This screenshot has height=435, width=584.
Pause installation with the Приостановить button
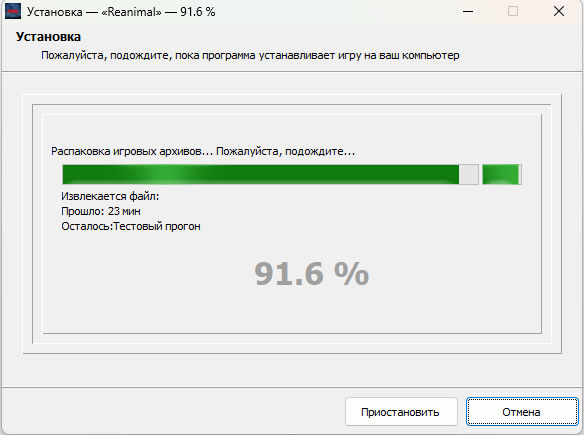pyautogui.click(x=401, y=412)
